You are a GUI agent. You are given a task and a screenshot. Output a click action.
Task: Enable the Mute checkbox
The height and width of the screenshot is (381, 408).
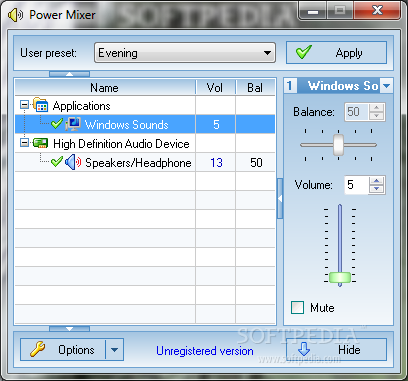click(x=297, y=308)
